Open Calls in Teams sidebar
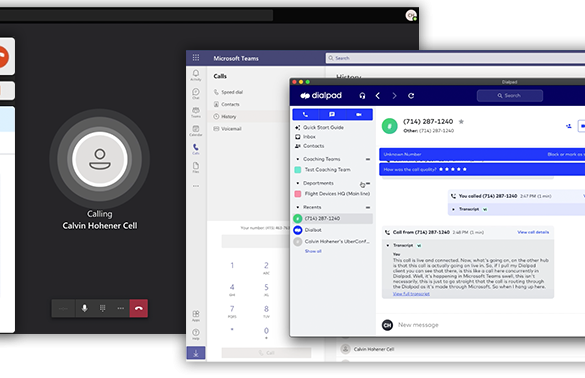Viewport: 585px width, 378px height. 196,149
